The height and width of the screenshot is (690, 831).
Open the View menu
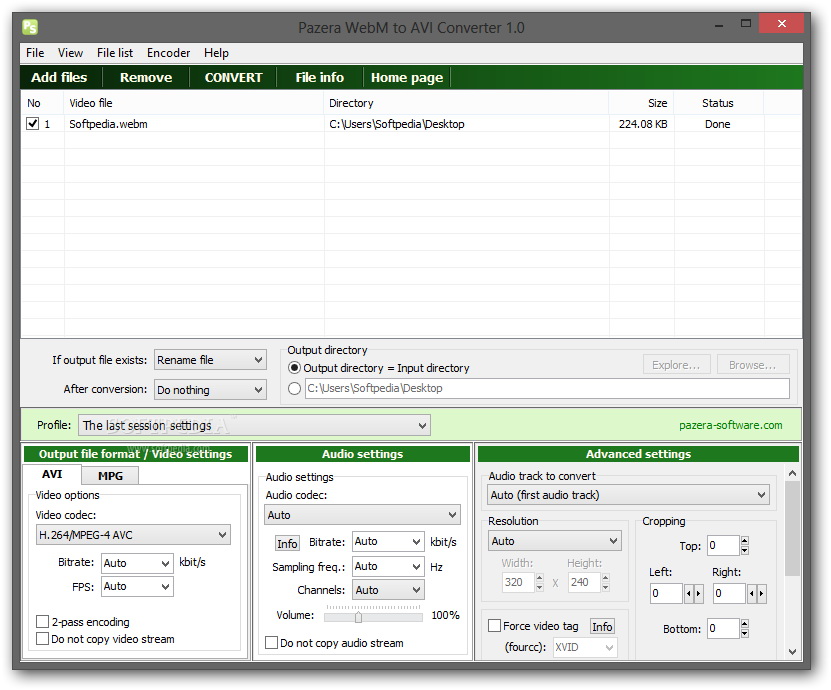70,53
